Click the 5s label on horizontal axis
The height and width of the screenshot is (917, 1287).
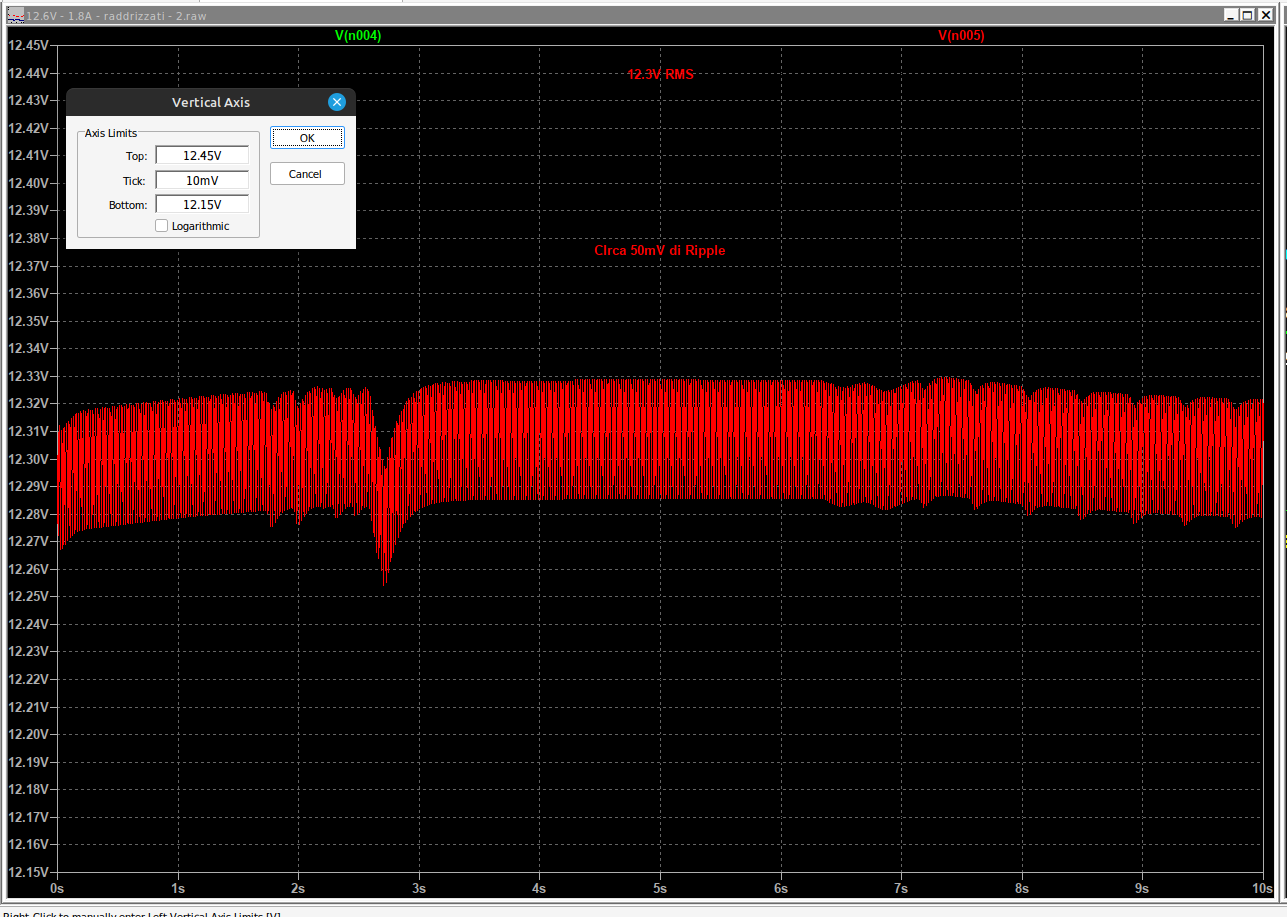click(x=660, y=888)
